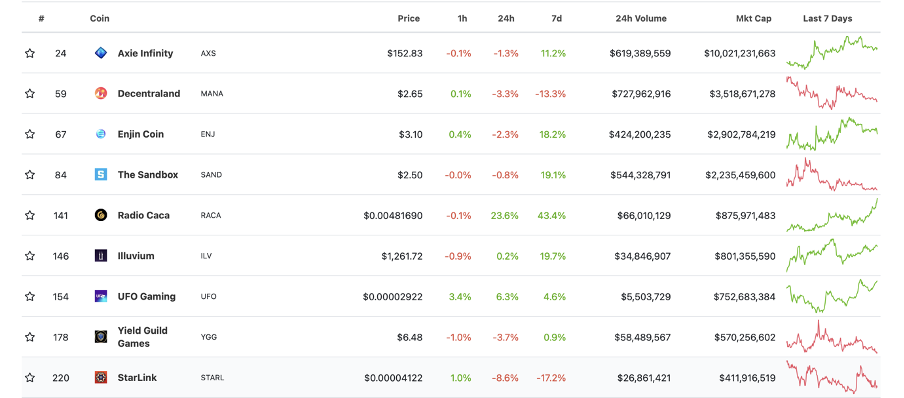The width and height of the screenshot is (904, 398).
Task: Click the Enjin Coin logo icon
Action: [x=101, y=134]
